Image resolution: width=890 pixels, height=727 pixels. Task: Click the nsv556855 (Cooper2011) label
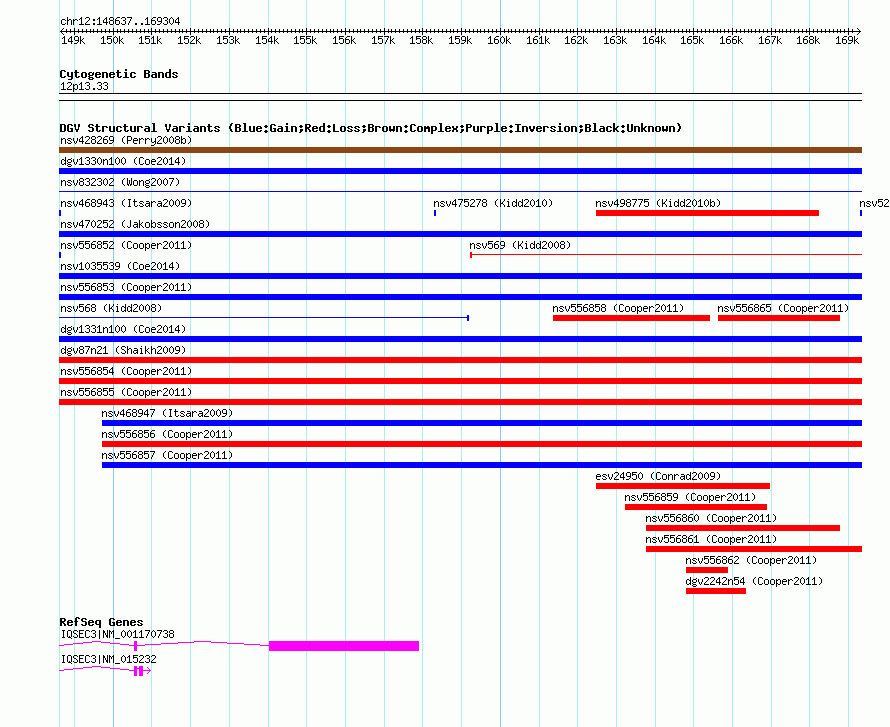pyautogui.click(x=126, y=392)
